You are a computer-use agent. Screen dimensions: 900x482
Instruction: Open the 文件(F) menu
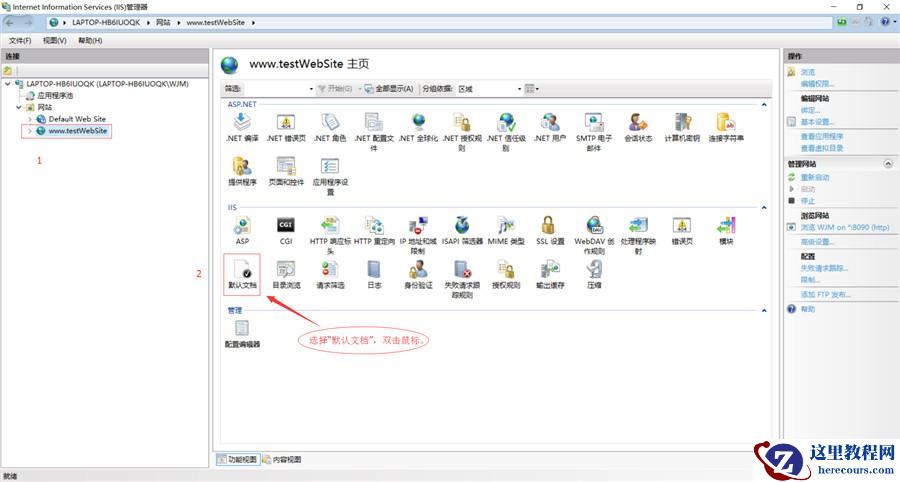tap(20, 41)
